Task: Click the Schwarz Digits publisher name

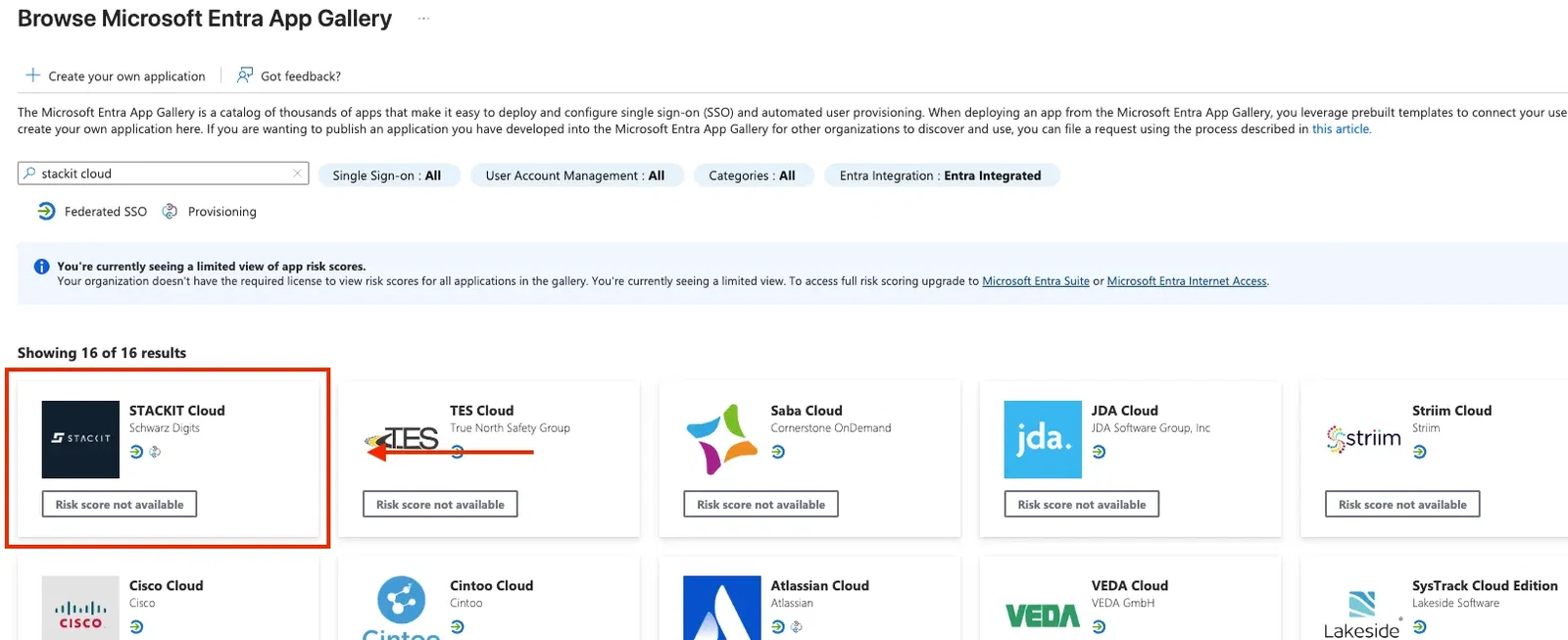Action: (x=165, y=428)
